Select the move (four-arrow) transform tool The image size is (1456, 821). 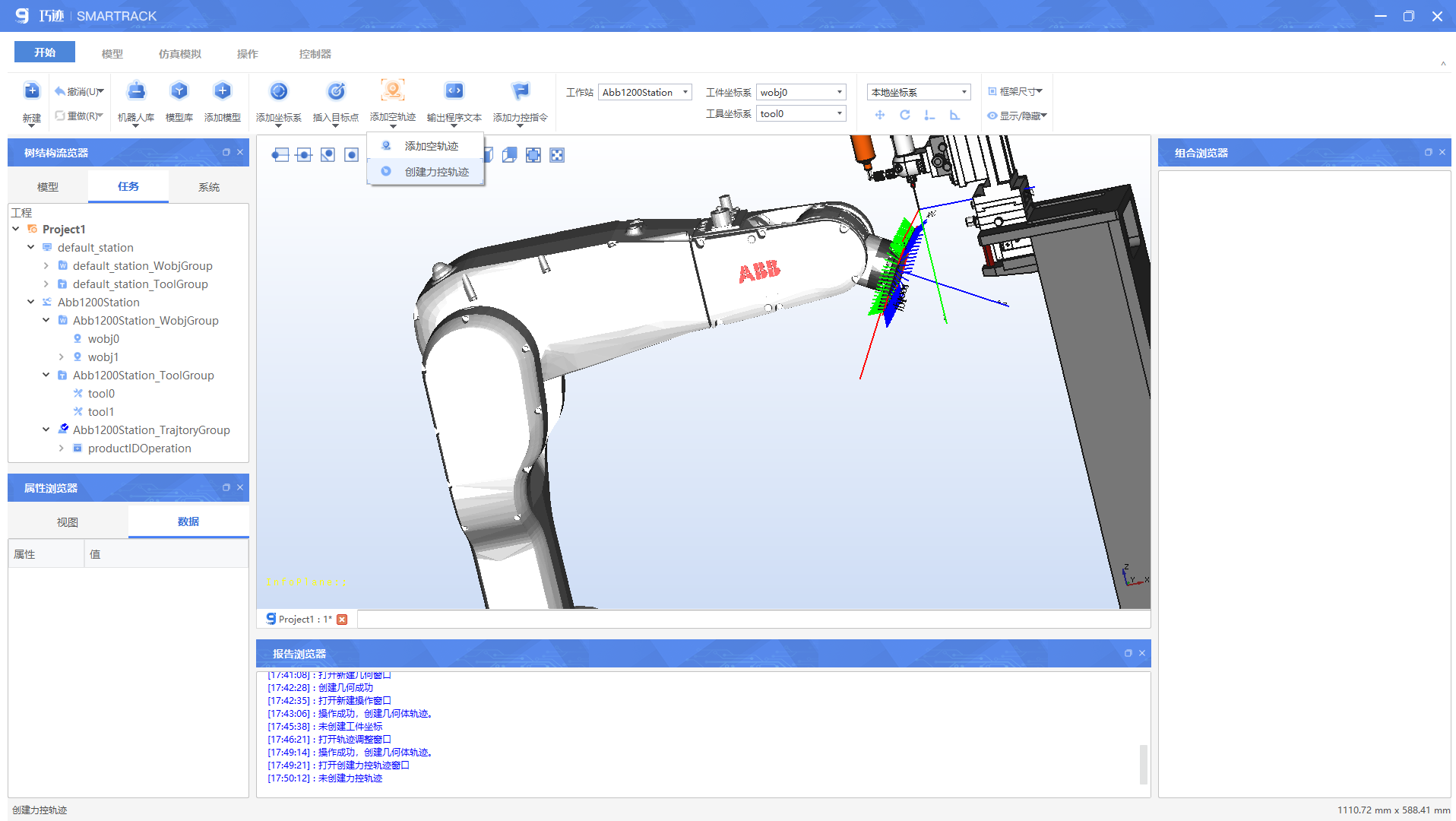pos(880,115)
